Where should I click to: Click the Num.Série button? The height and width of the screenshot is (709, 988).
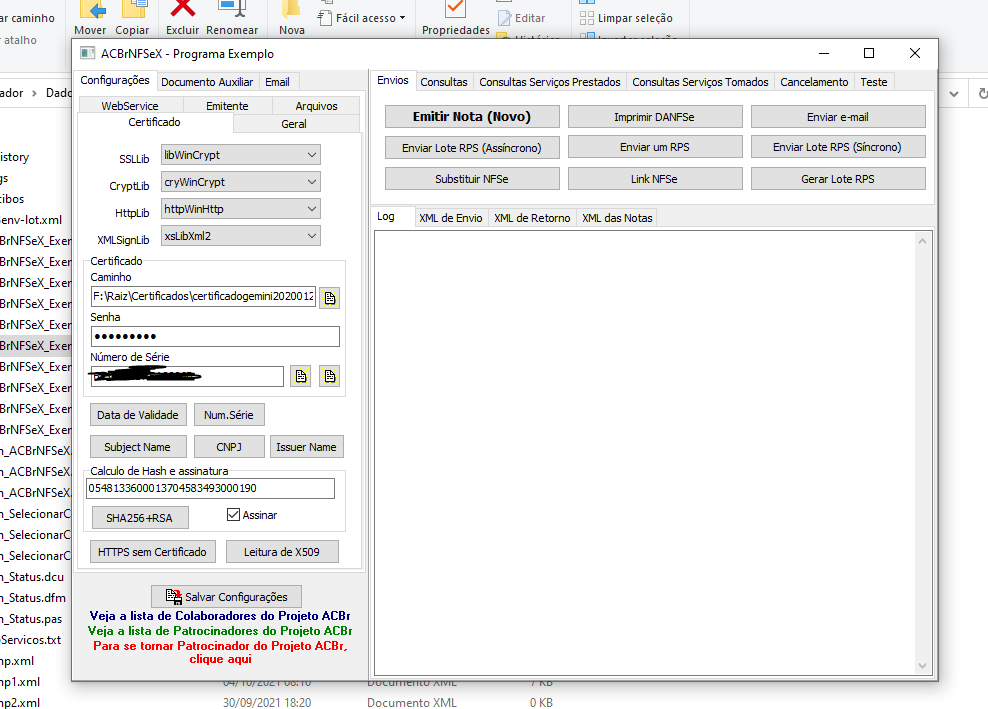229,415
